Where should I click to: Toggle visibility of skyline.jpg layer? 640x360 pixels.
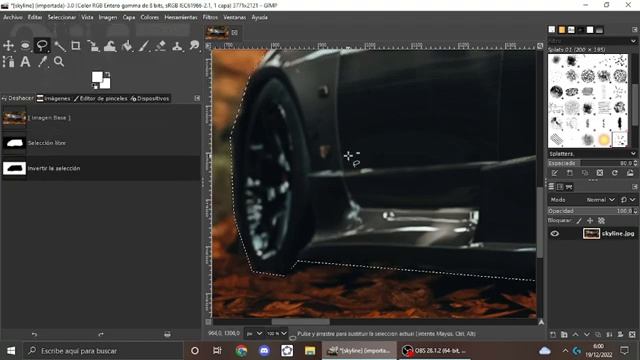point(554,233)
